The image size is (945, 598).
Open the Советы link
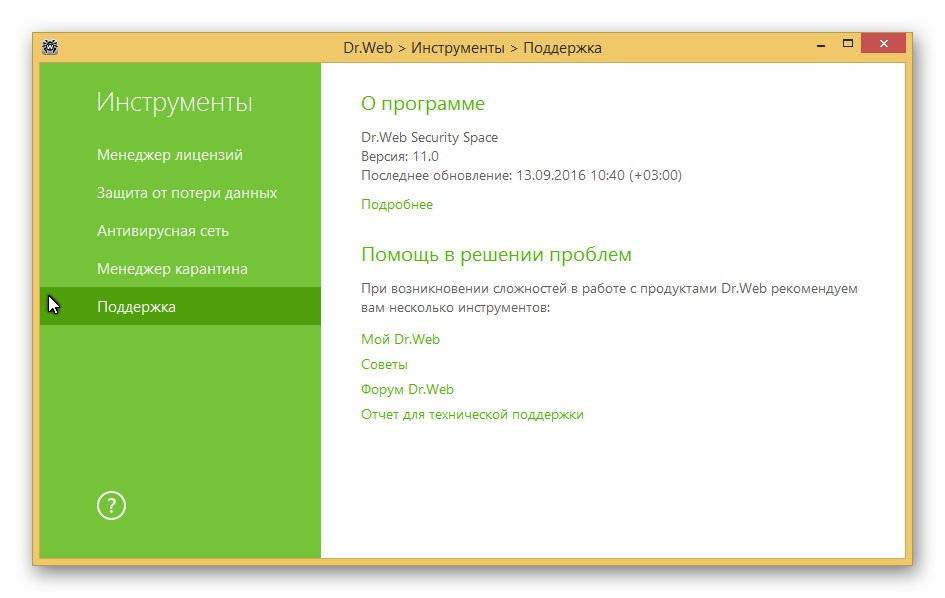pyautogui.click(x=384, y=365)
